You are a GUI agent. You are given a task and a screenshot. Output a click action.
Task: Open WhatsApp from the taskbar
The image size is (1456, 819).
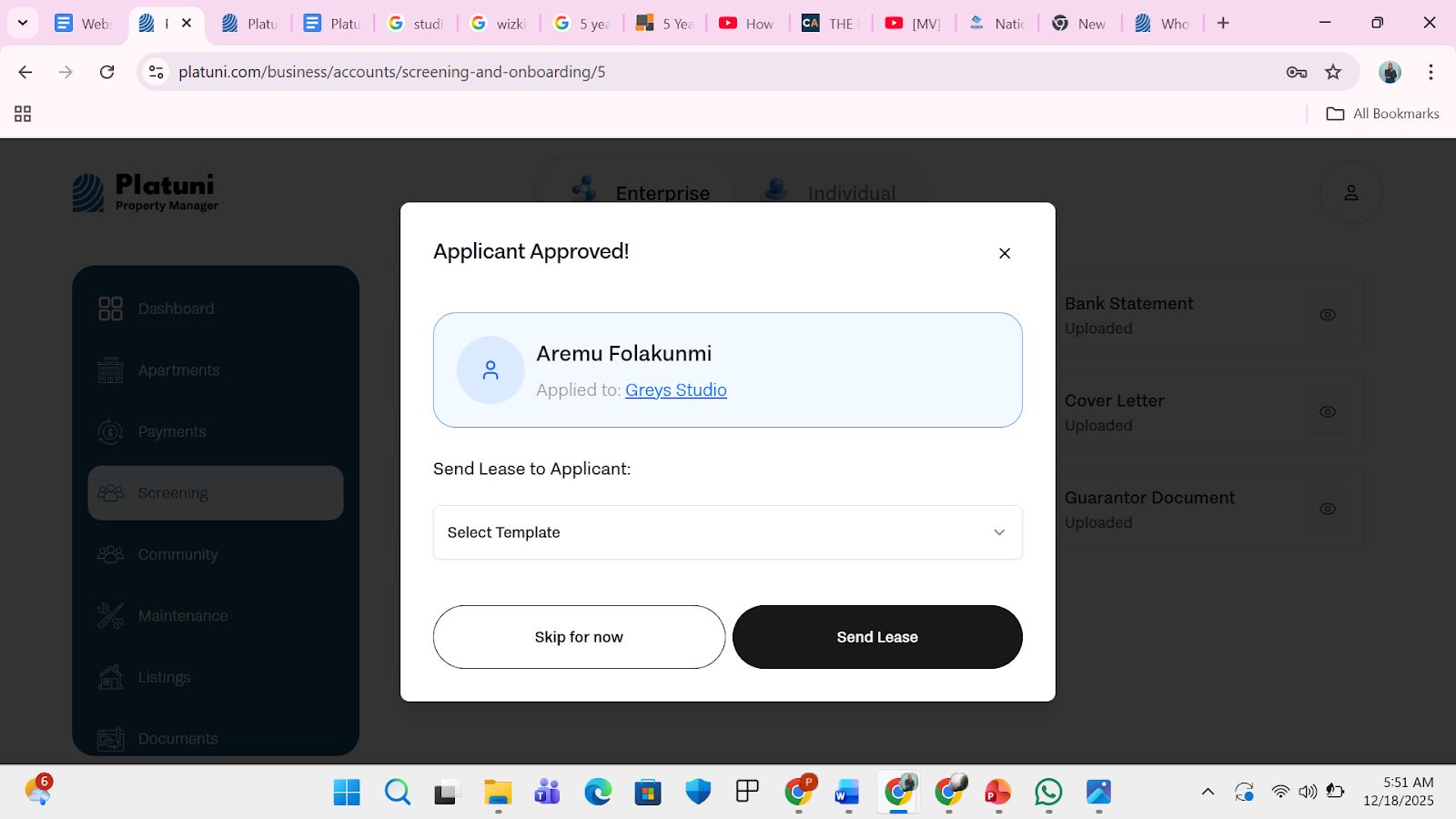[x=1048, y=792]
